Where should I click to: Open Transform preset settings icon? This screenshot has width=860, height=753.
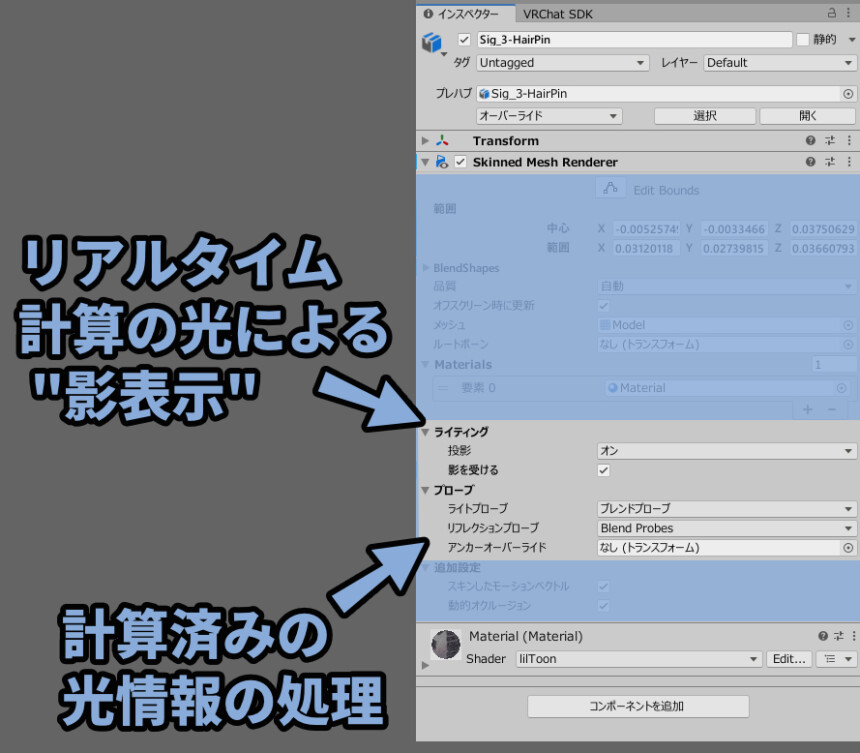tap(830, 140)
